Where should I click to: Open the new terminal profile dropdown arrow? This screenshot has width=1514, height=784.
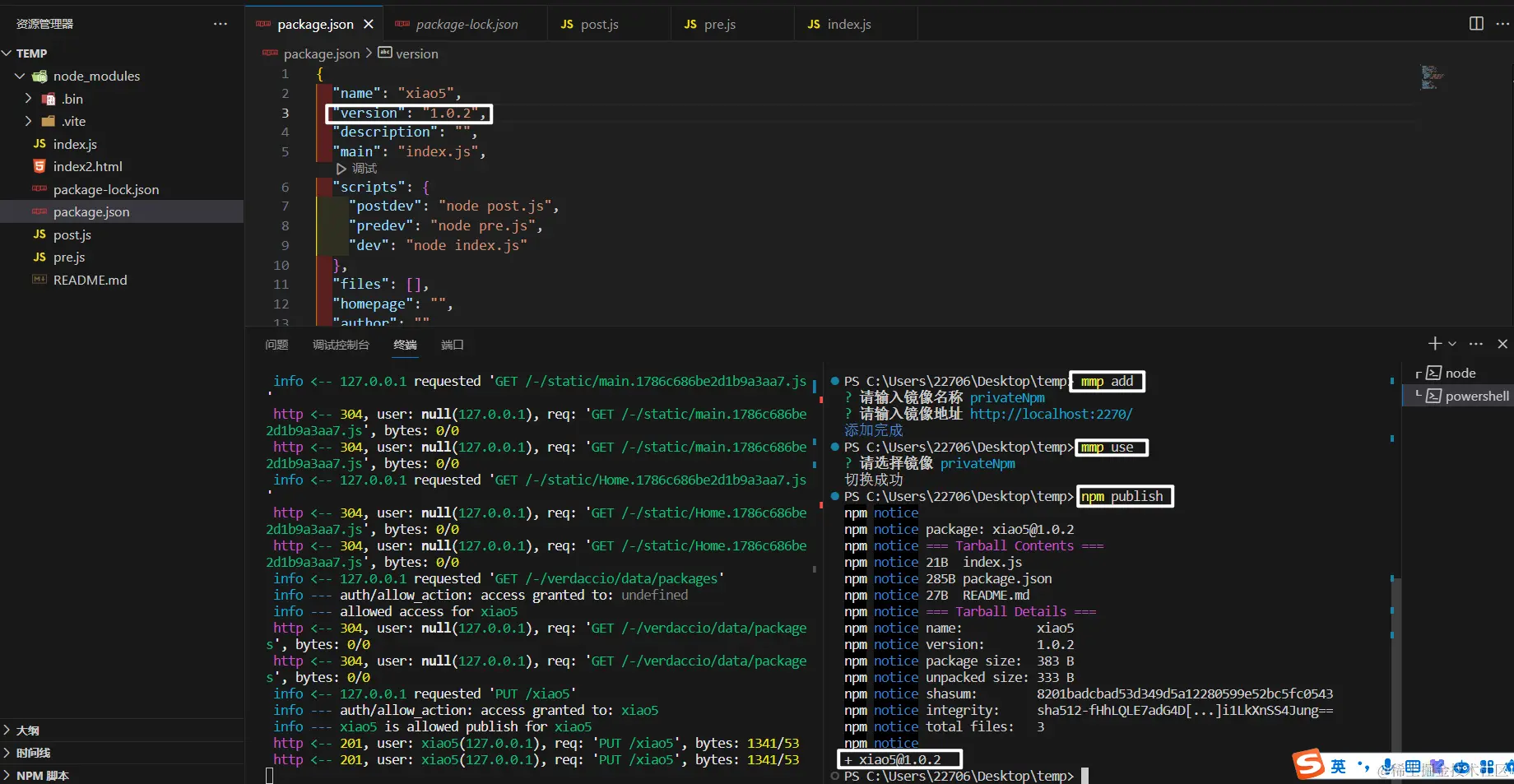click(1452, 344)
